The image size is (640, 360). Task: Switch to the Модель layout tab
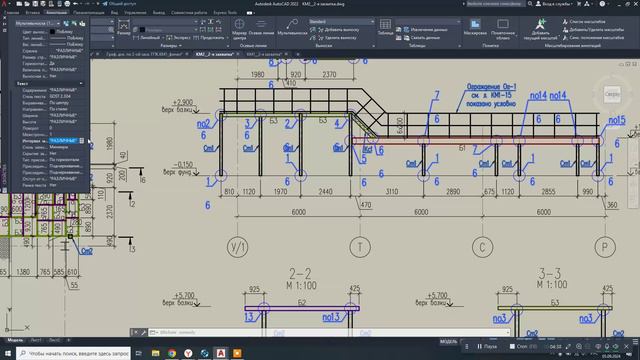point(15,340)
